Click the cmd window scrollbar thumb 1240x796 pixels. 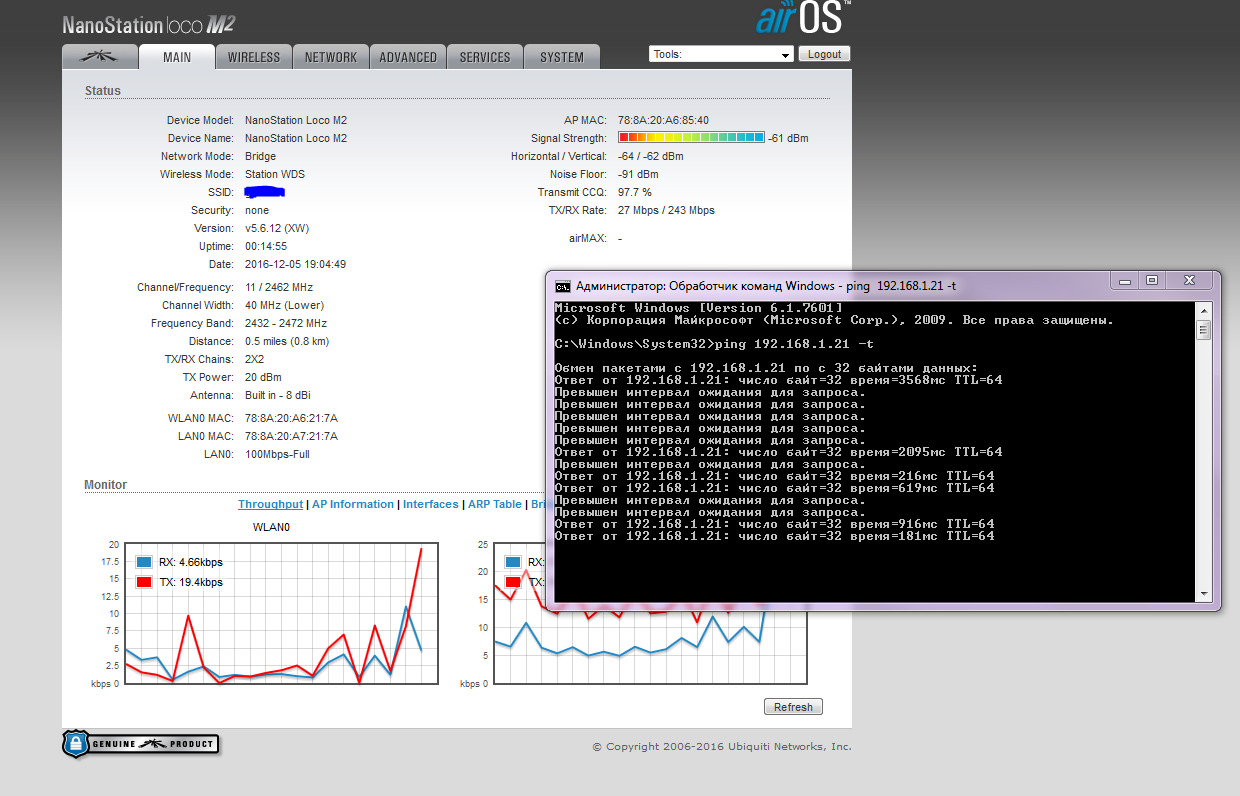(1204, 330)
